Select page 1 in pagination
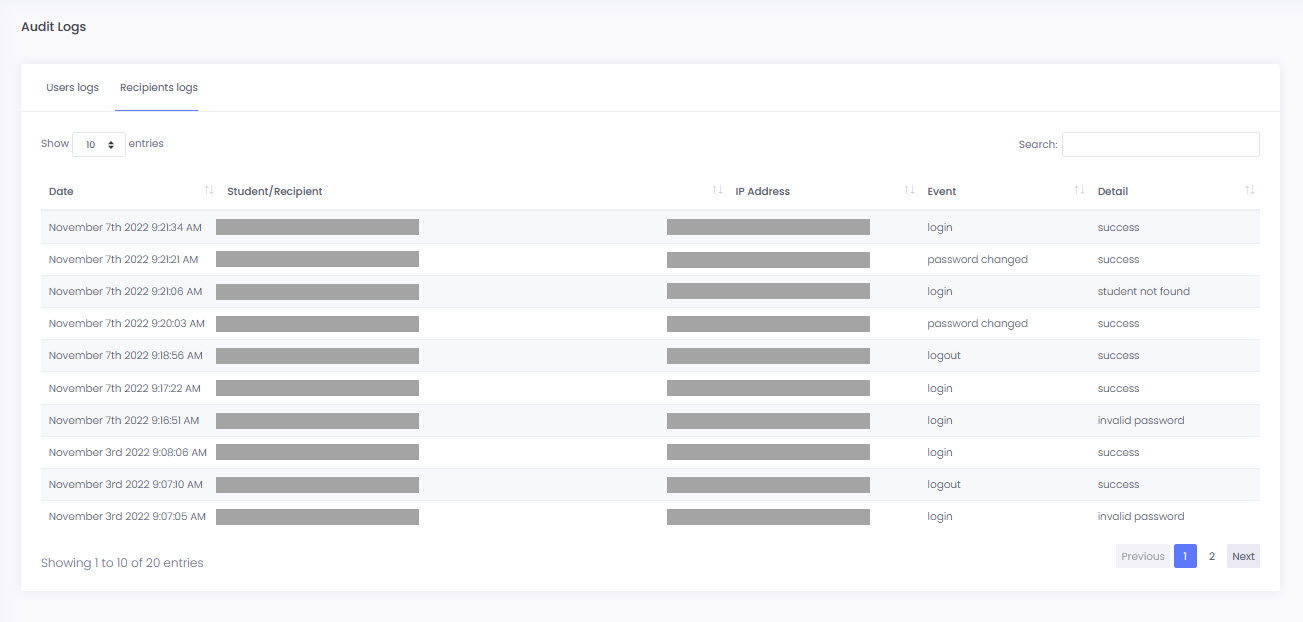 tap(1185, 556)
